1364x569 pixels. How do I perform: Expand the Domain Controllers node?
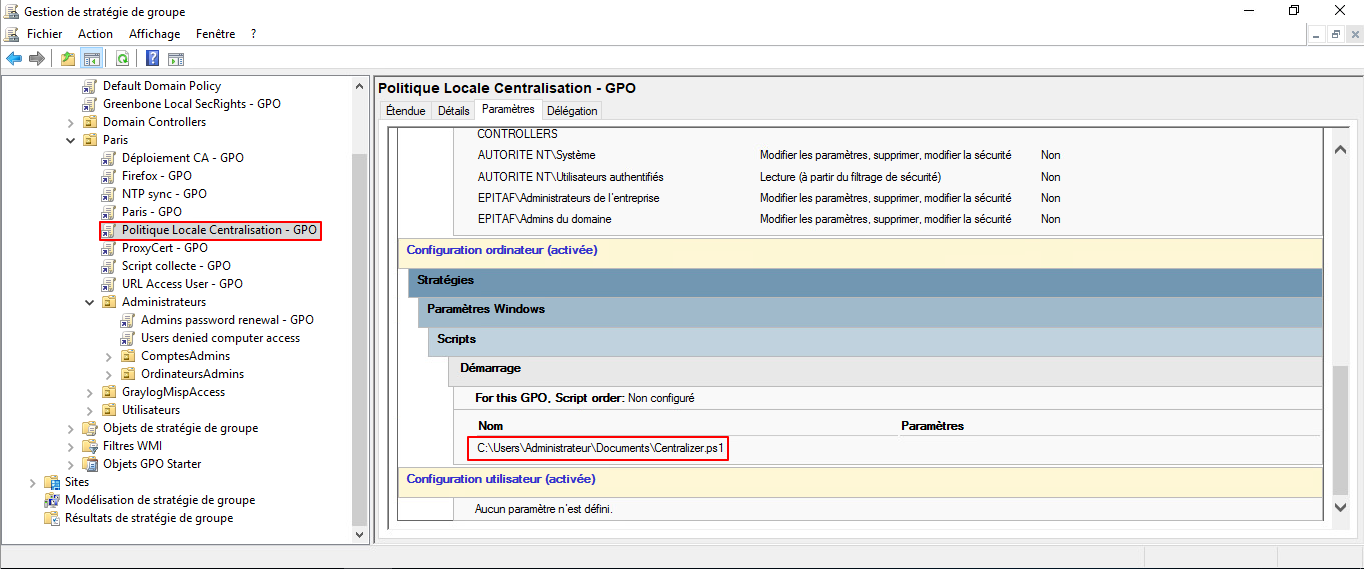coord(71,122)
